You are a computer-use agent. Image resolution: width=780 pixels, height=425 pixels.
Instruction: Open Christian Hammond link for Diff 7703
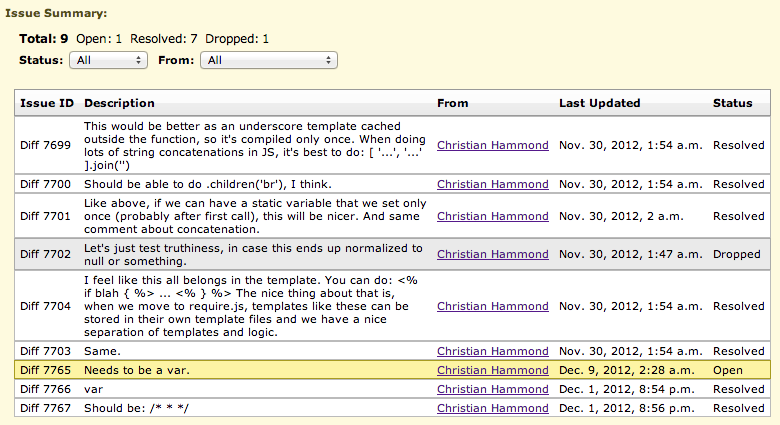click(x=492, y=351)
